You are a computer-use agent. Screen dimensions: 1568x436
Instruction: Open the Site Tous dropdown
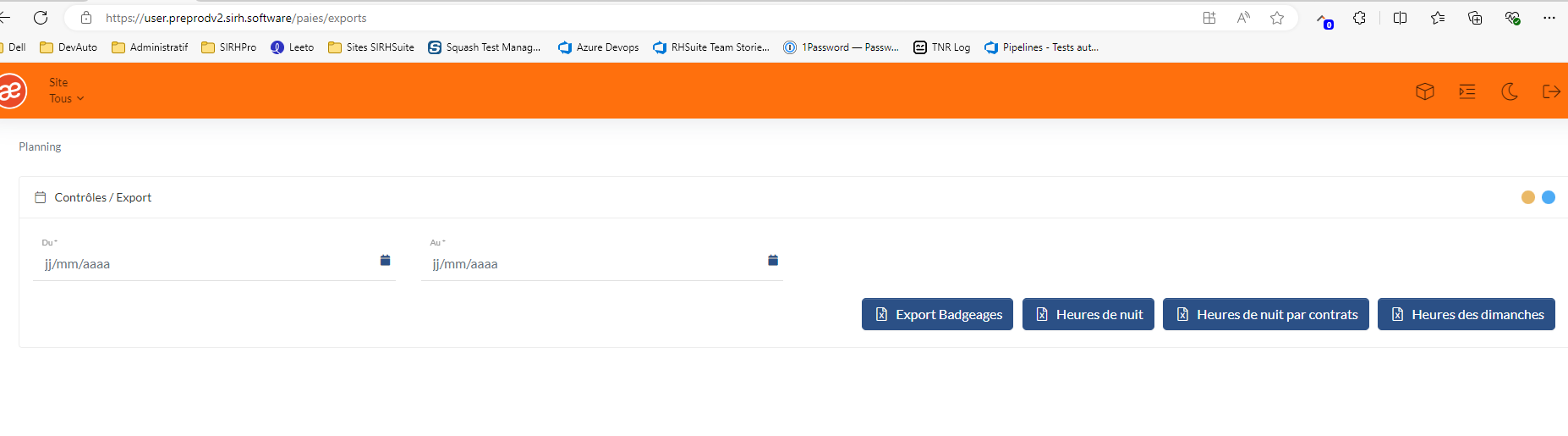67,91
